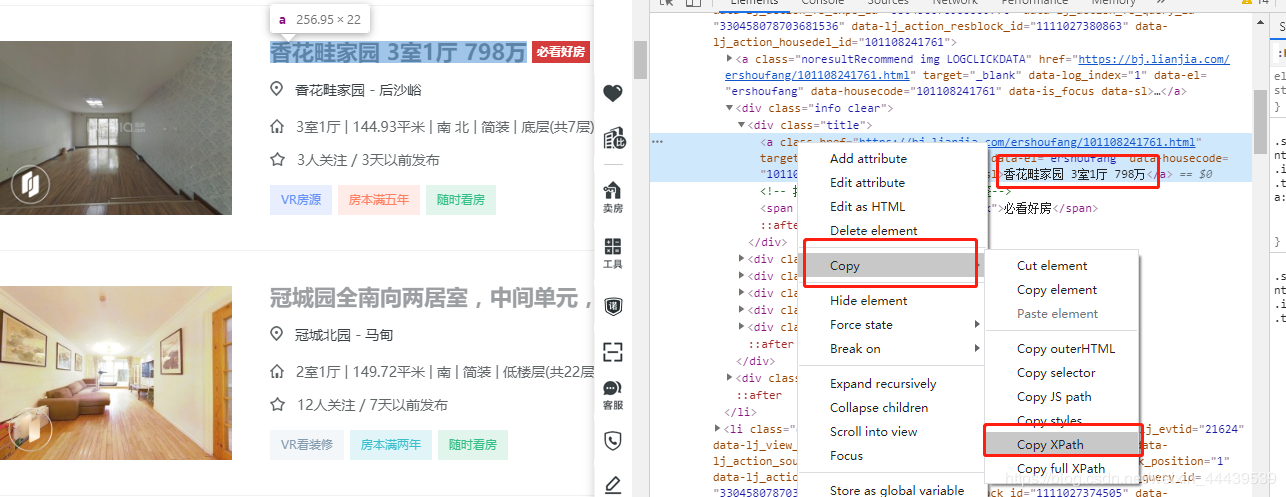Open first listing's room photo thumbnail

click(x=116, y=128)
